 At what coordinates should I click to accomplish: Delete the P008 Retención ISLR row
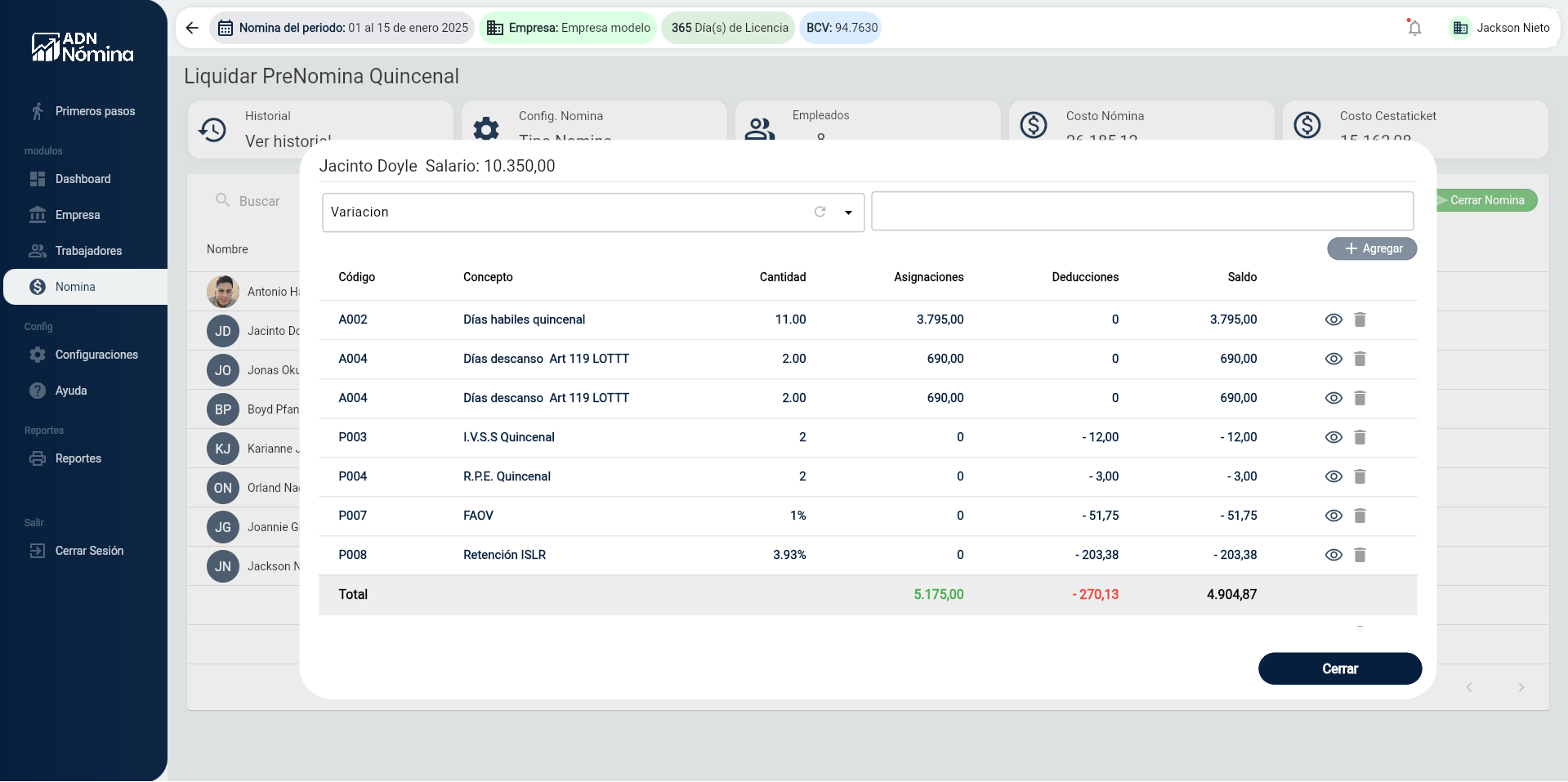pos(1360,555)
